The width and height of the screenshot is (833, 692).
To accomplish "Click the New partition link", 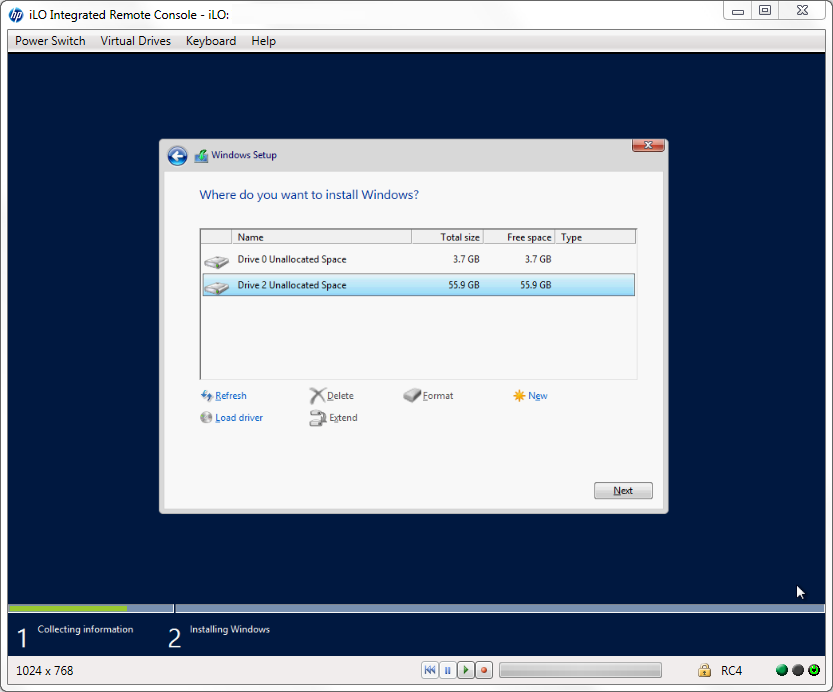I will (x=538, y=396).
